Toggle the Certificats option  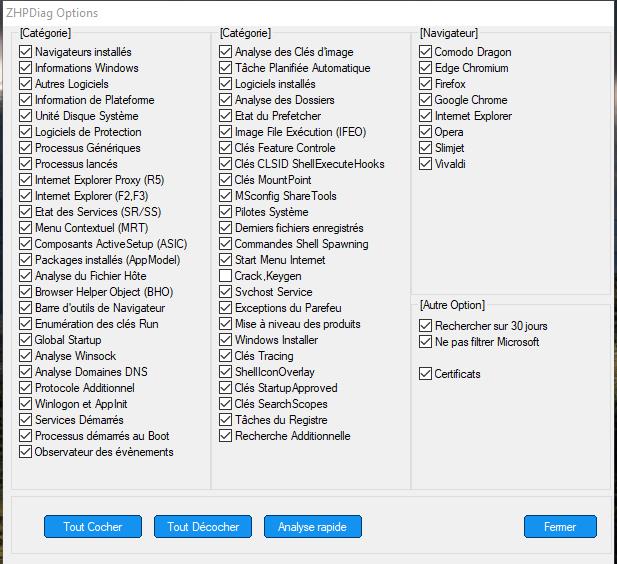click(x=426, y=374)
